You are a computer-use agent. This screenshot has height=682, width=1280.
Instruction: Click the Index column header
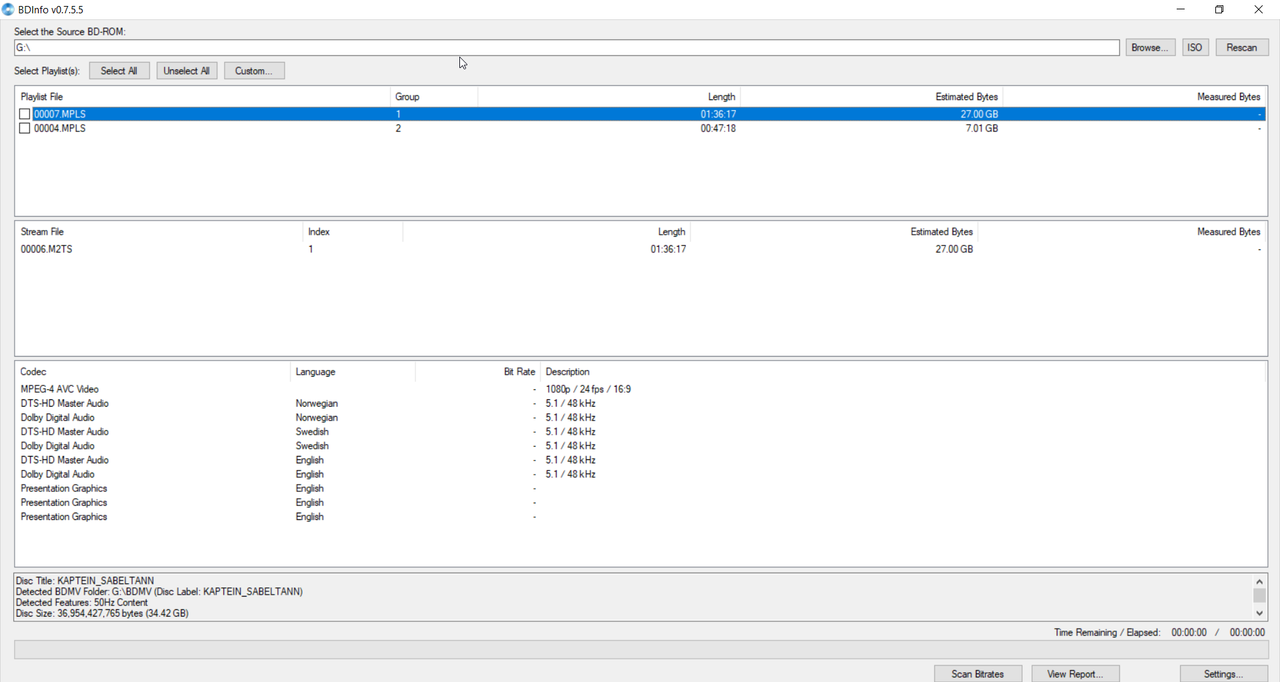click(x=353, y=232)
